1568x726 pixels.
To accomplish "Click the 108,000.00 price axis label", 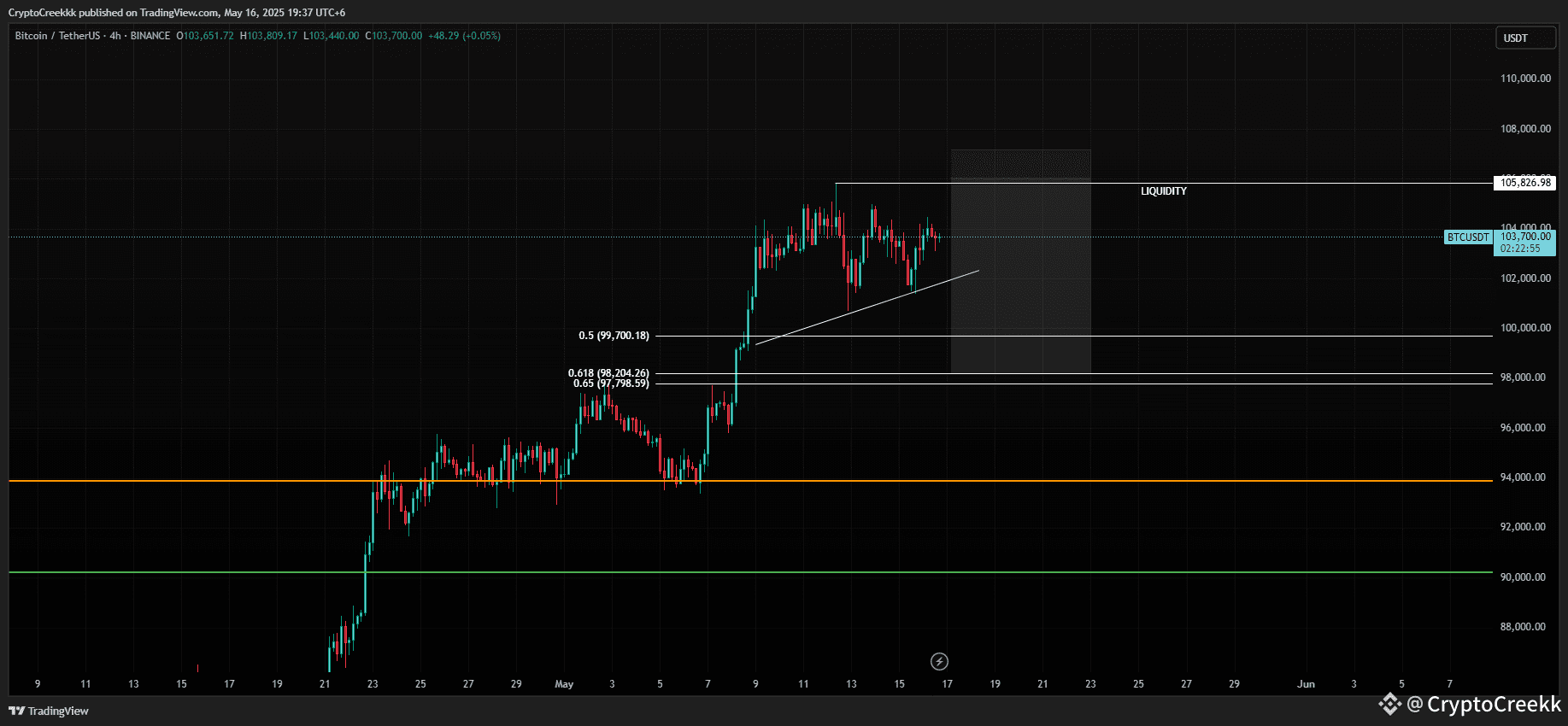I will click(1525, 129).
